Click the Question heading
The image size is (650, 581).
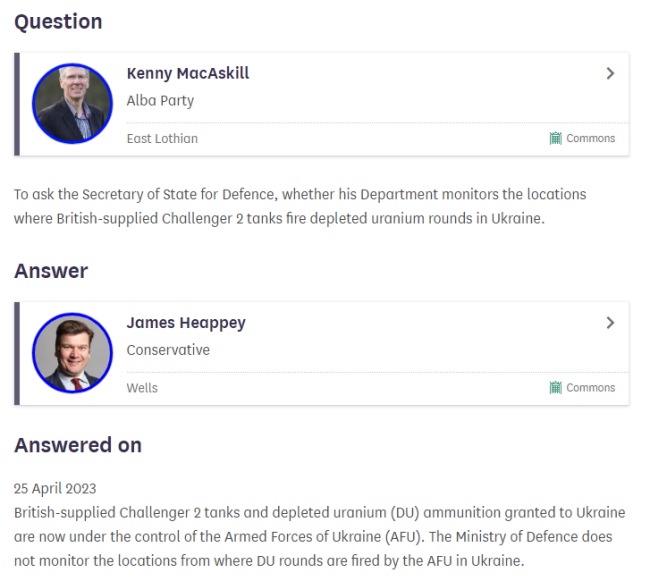tap(58, 21)
